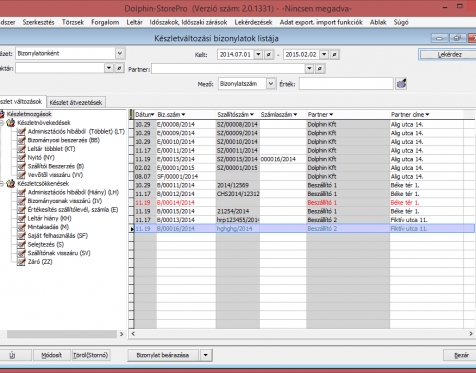This screenshot has width=476, height=373.
Task: Open the Időszakok, Időszaki zárások menu
Action: pos(188,22)
